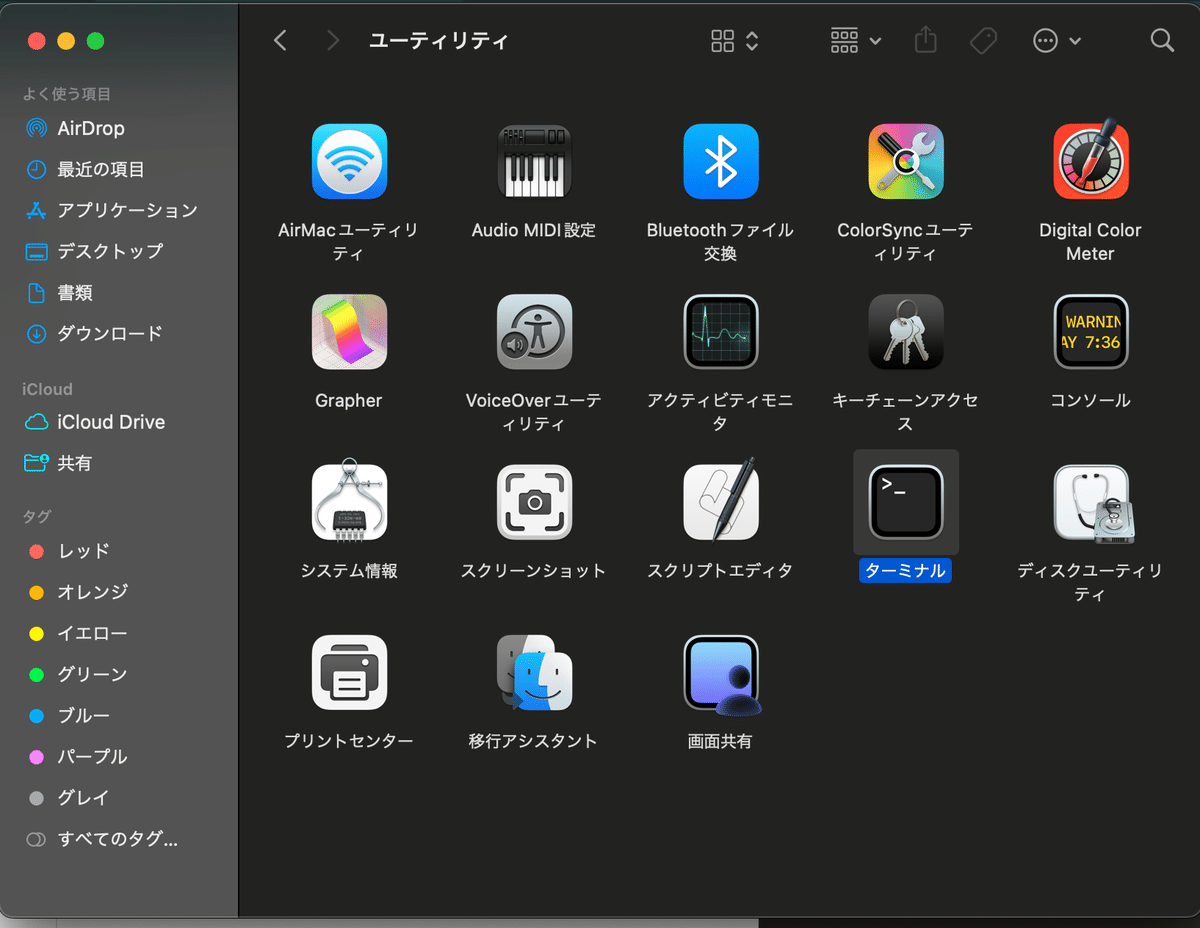The image size is (1200, 928).
Task: Select the 画面共有 app icon
Action: click(x=721, y=675)
